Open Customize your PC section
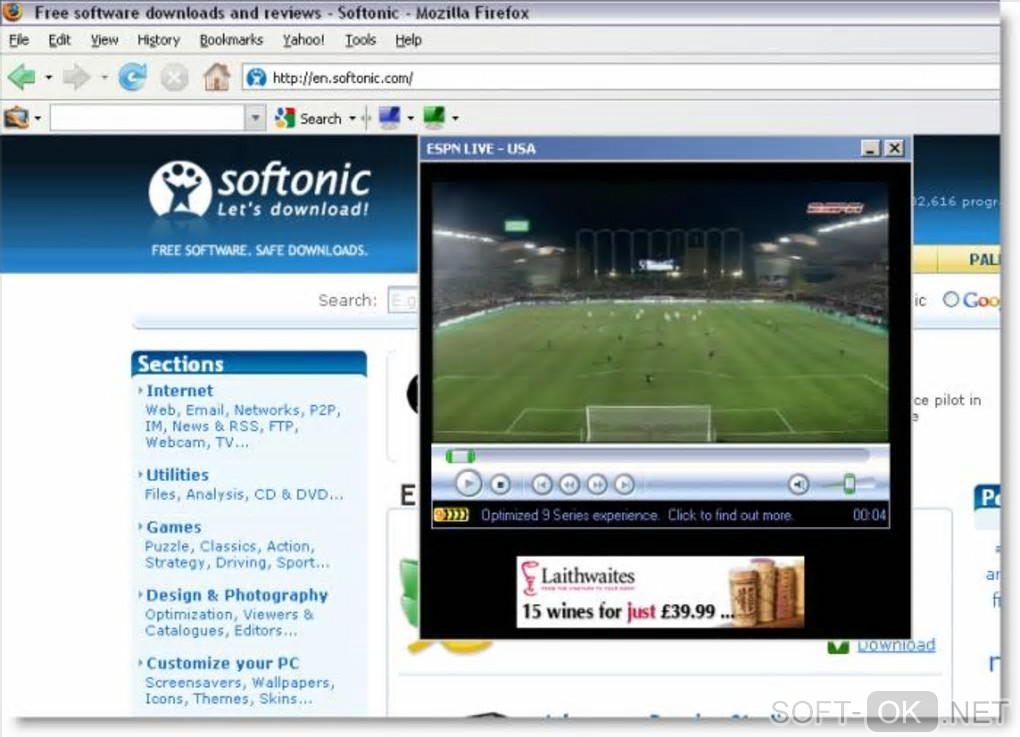The height and width of the screenshot is (737, 1020). [x=222, y=663]
